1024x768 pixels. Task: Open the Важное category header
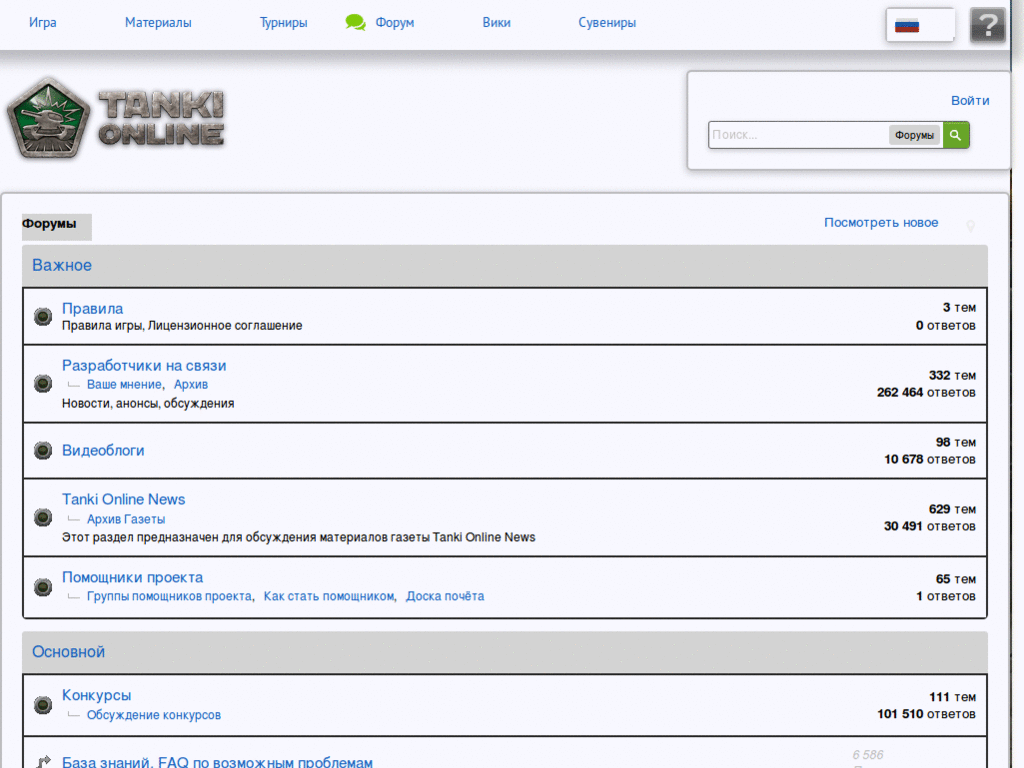click(x=62, y=265)
